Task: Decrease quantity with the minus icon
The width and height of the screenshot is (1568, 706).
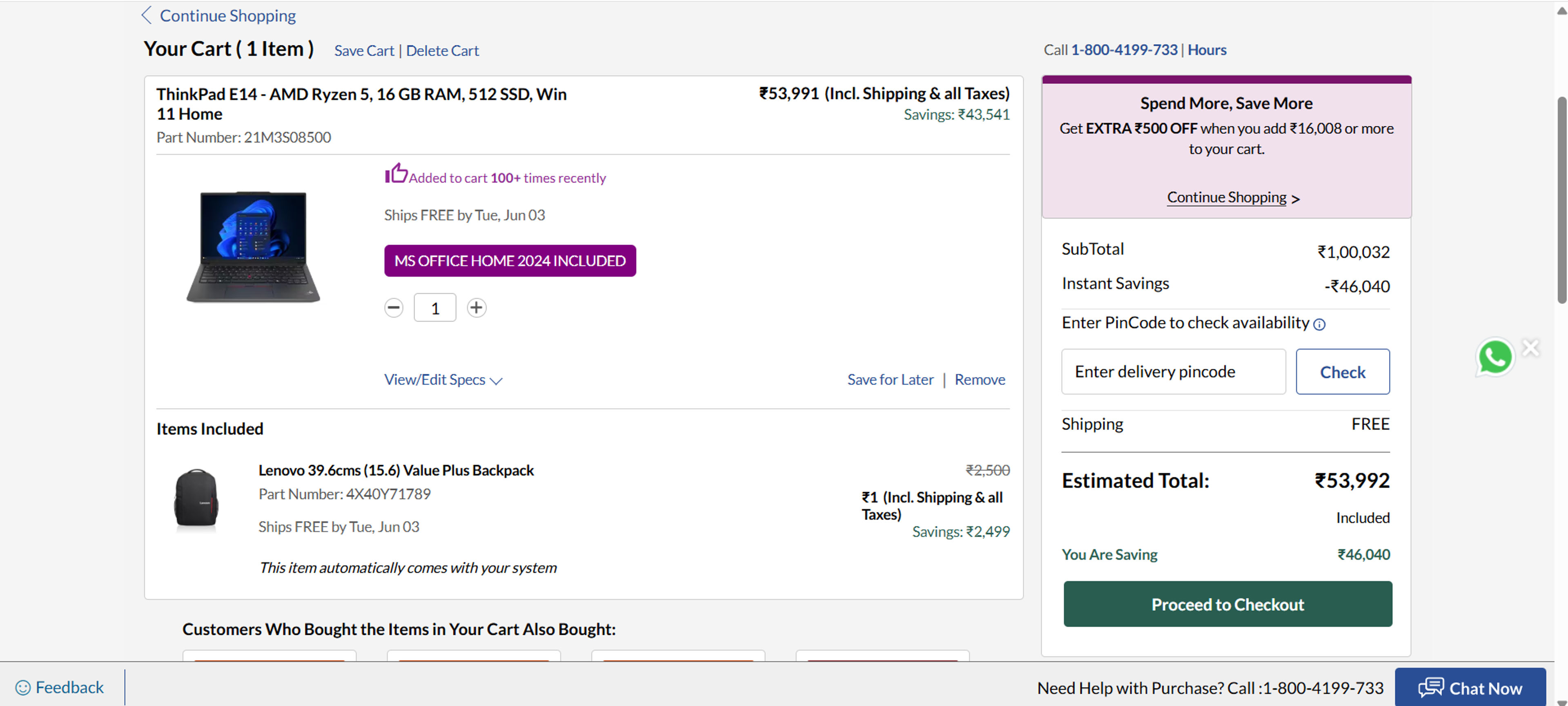Action: (x=394, y=308)
